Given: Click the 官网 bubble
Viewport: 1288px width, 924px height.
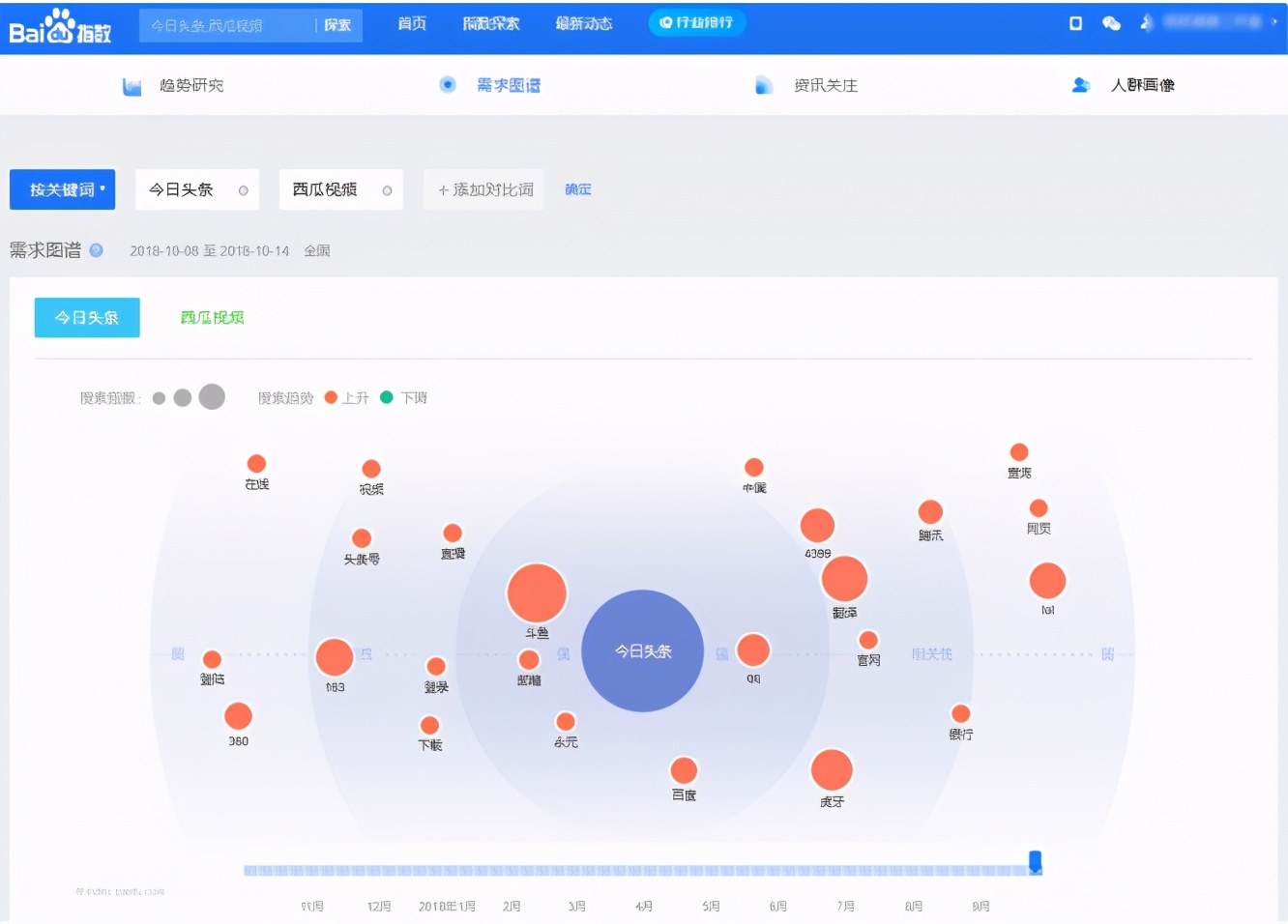Looking at the screenshot, I should 868,640.
